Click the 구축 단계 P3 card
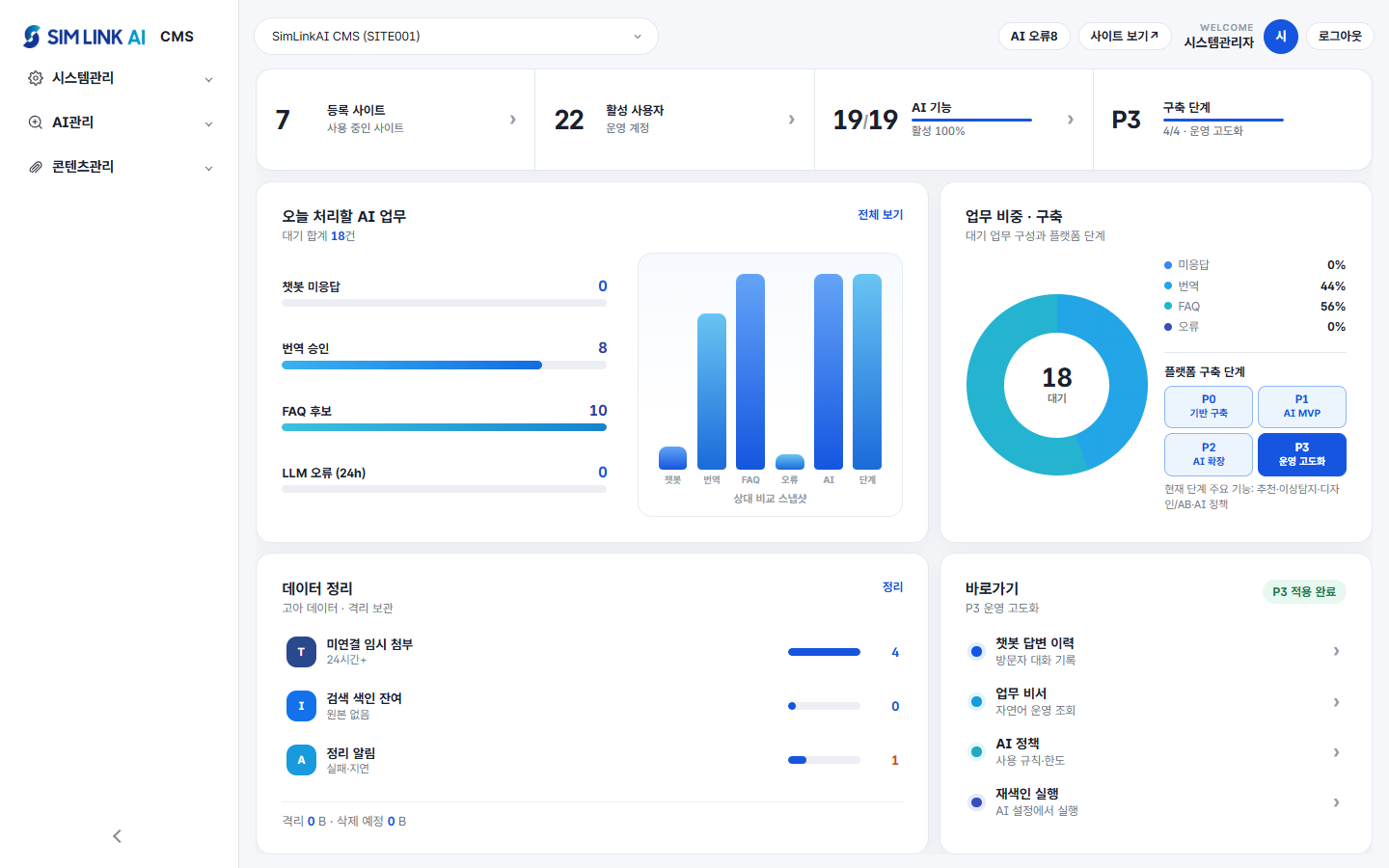1389x868 pixels. pos(1233,120)
